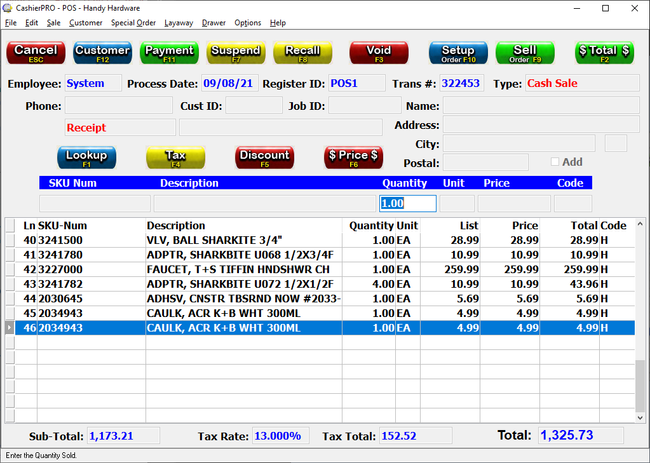Apply a discount with Discount F5
This screenshot has height=463, width=650.
(264, 158)
